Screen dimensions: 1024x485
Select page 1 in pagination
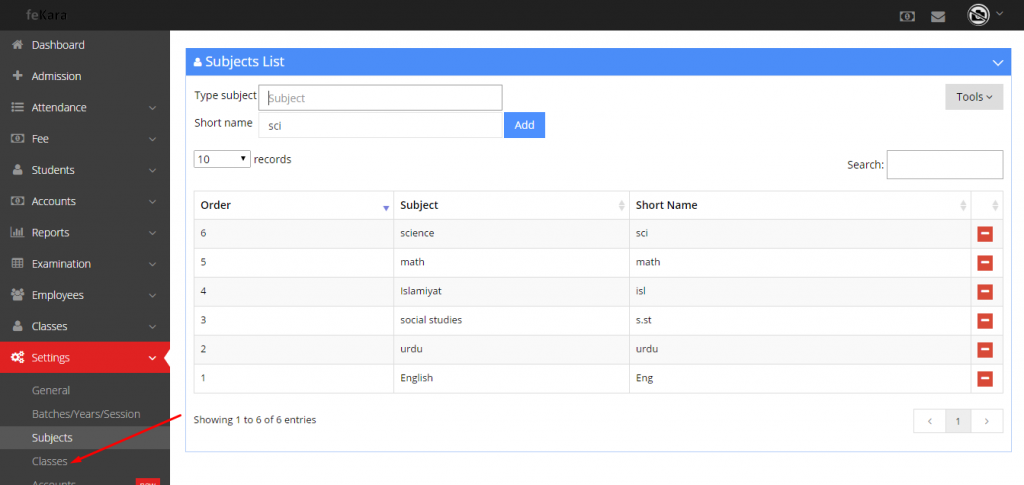(958, 421)
